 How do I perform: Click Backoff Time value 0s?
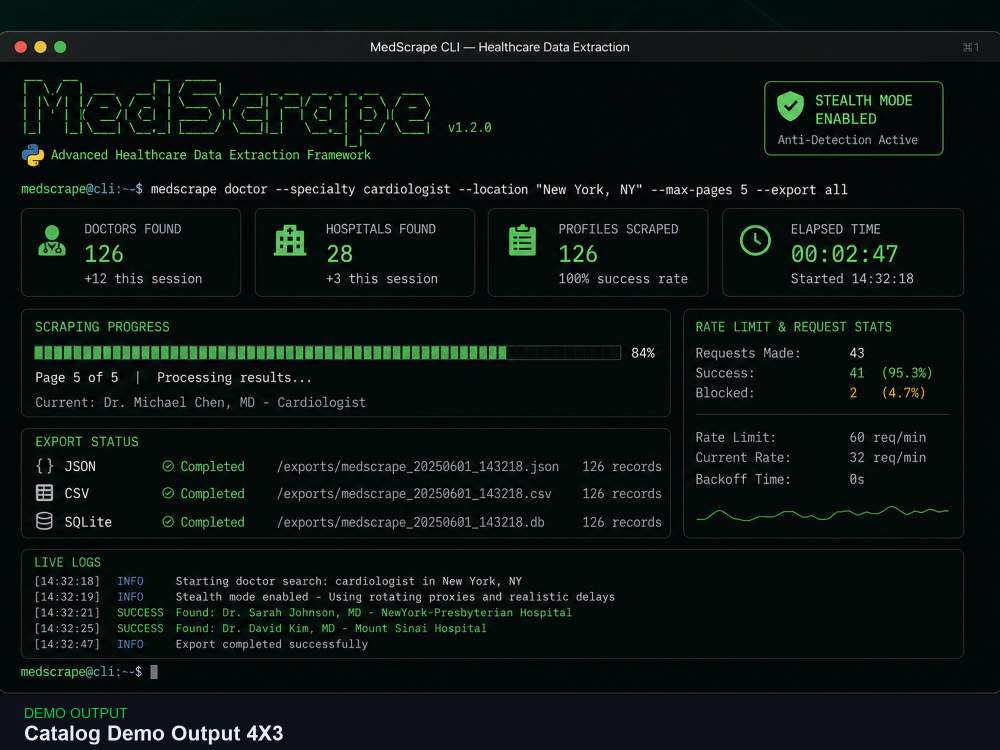pos(857,479)
